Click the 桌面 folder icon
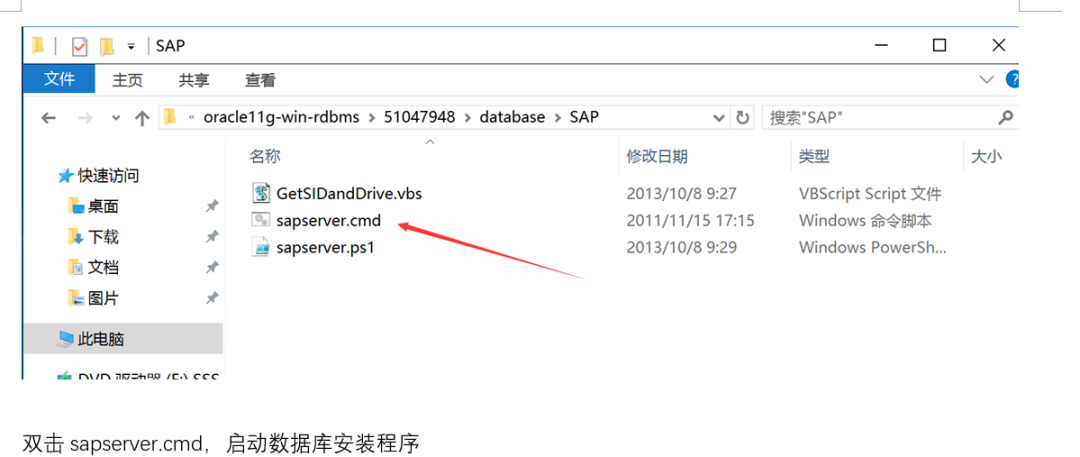The height and width of the screenshot is (457, 1080). 76,205
